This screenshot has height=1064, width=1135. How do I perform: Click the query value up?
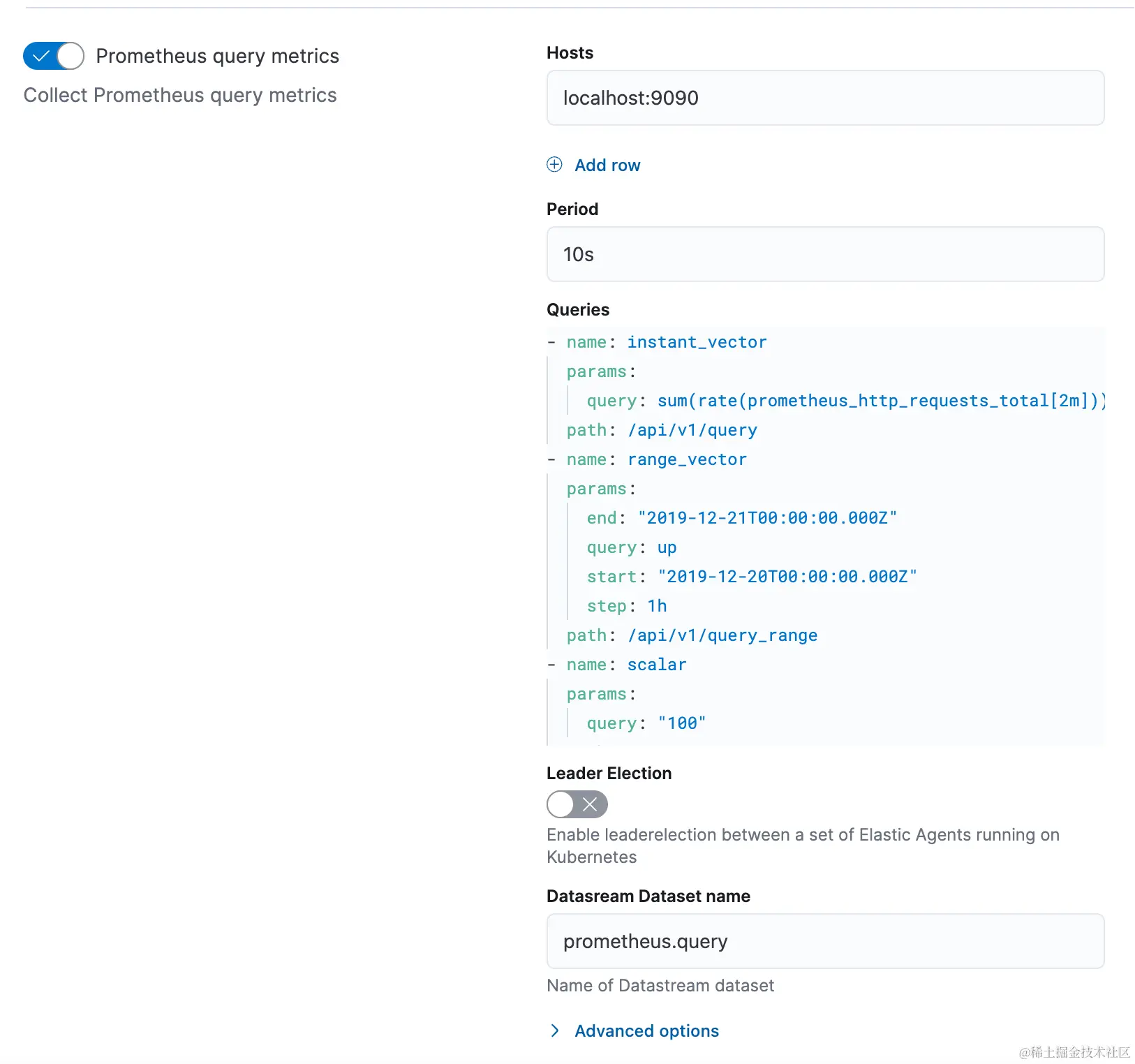667,547
